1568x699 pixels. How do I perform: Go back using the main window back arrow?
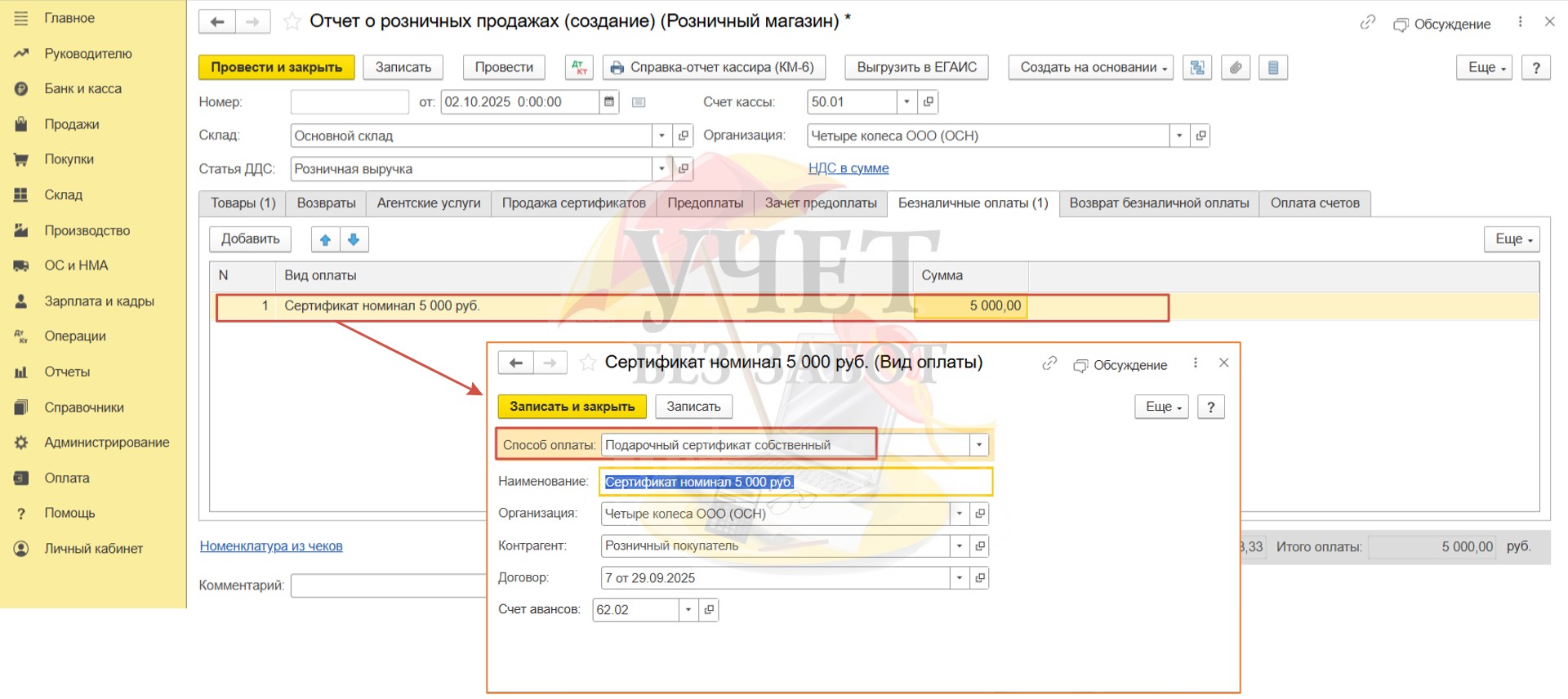click(x=217, y=22)
